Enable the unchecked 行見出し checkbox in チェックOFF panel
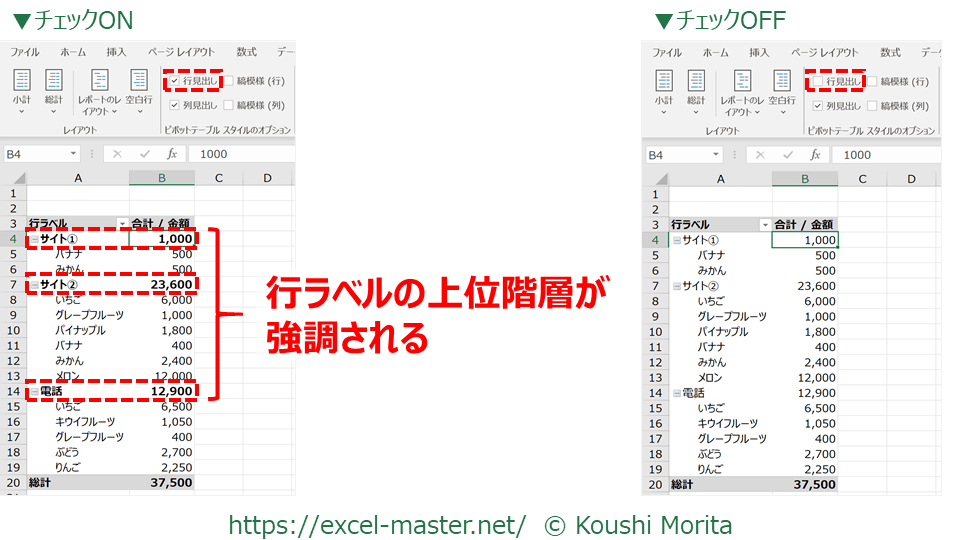The height and width of the screenshot is (540, 960). click(819, 81)
